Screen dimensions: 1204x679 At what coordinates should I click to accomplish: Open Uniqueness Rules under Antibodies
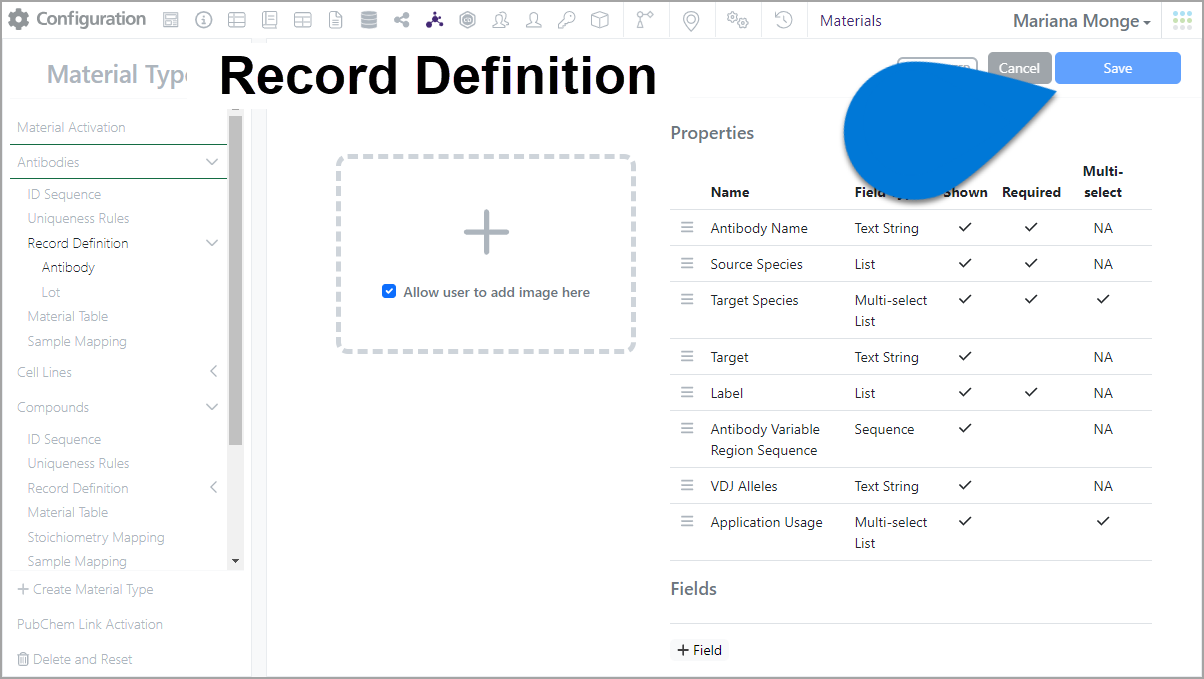[78, 218]
